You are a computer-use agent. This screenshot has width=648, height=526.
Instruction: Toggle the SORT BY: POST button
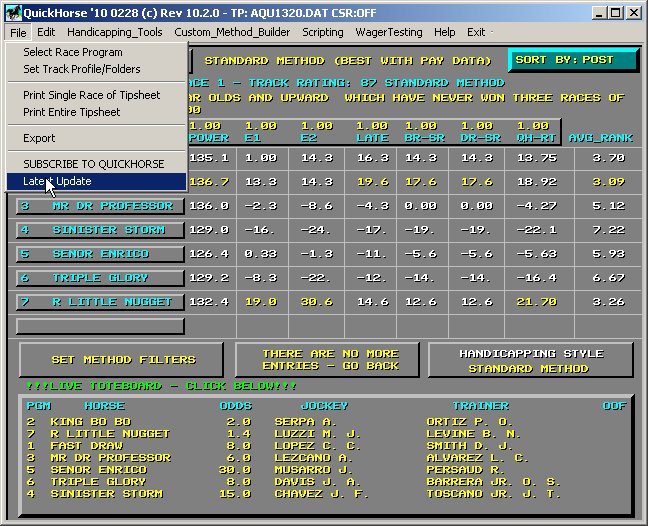pos(573,60)
